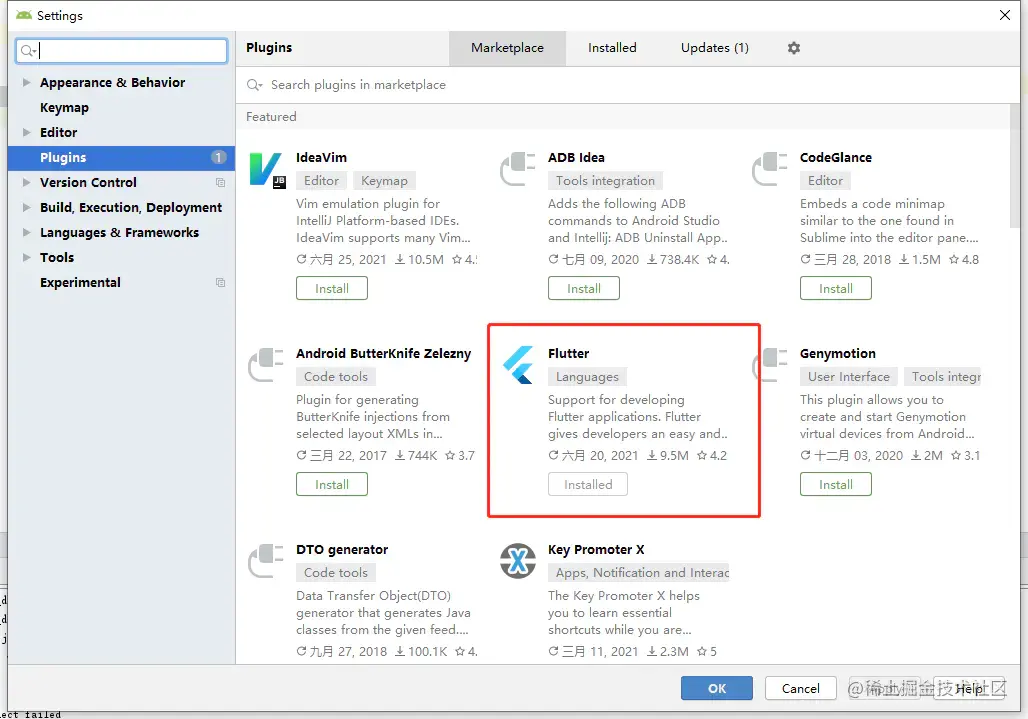1028x719 pixels.
Task: Click the IdeaVim plugin logo icon
Action: (267, 170)
